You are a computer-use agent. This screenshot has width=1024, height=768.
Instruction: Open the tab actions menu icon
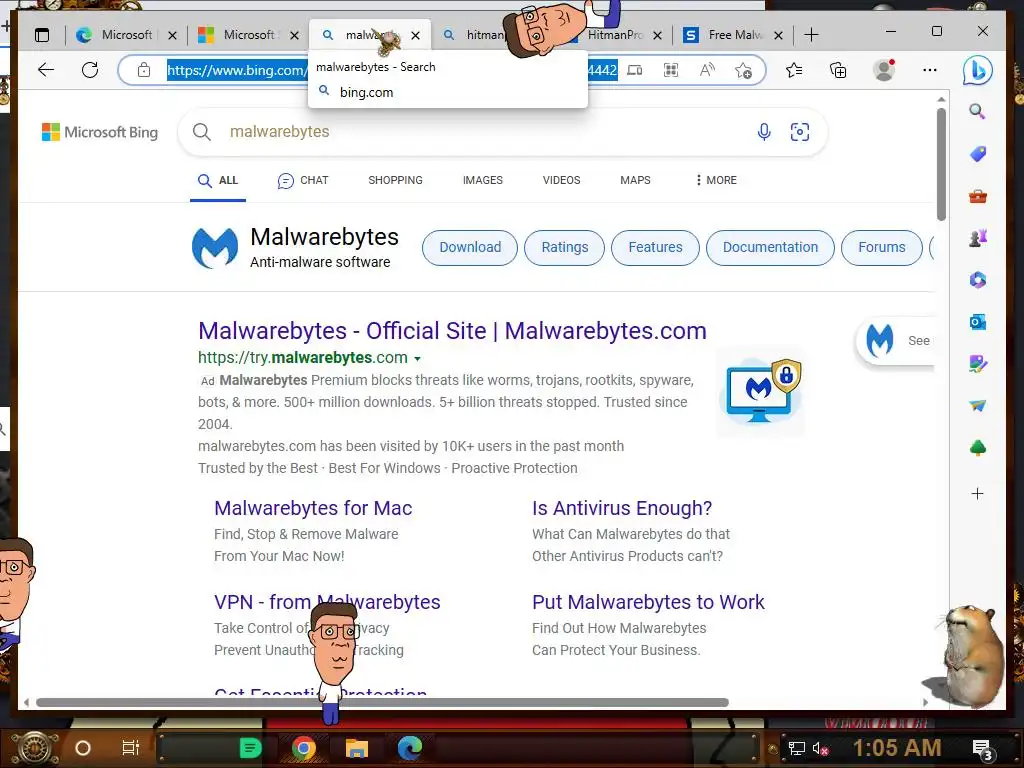click(42, 35)
